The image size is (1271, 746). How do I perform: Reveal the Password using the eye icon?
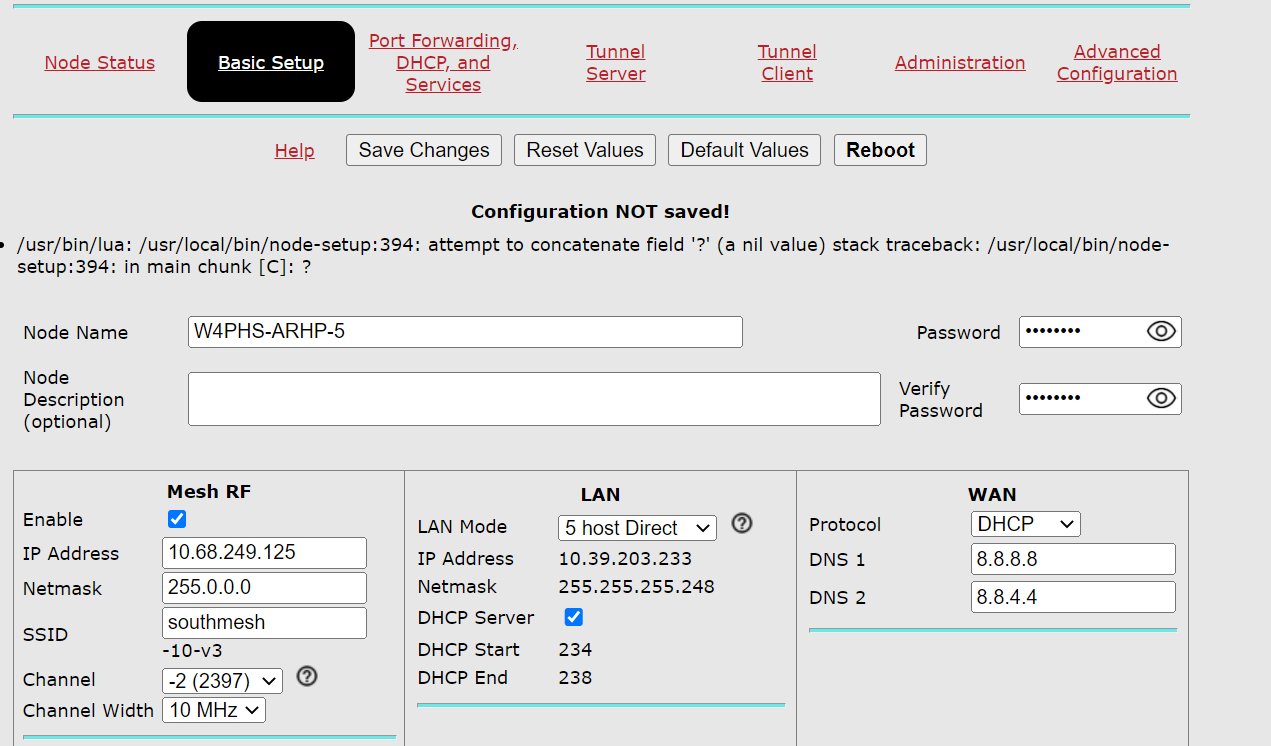1160,331
